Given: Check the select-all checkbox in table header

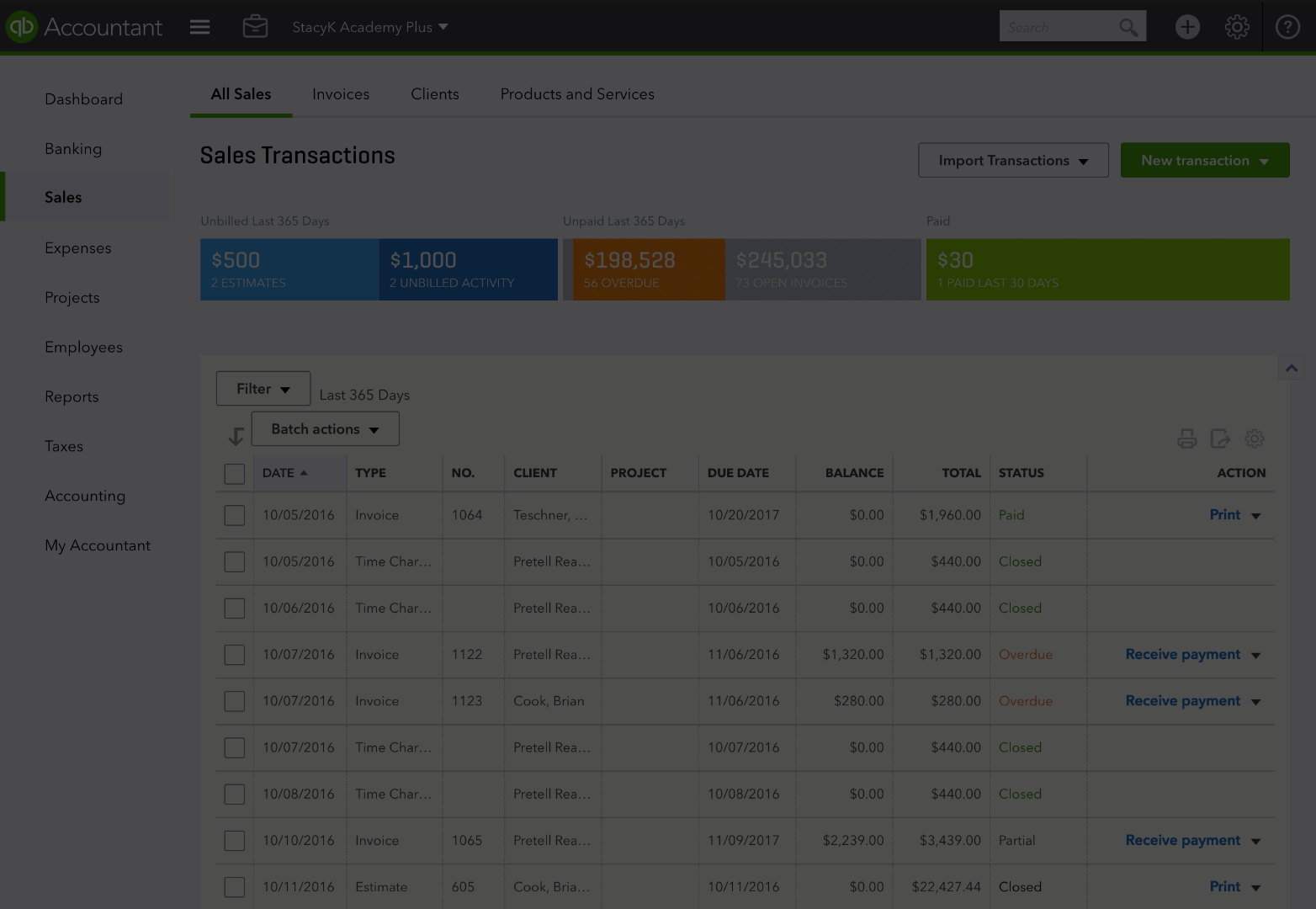Looking at the screenshot, I should coord(235,474).
